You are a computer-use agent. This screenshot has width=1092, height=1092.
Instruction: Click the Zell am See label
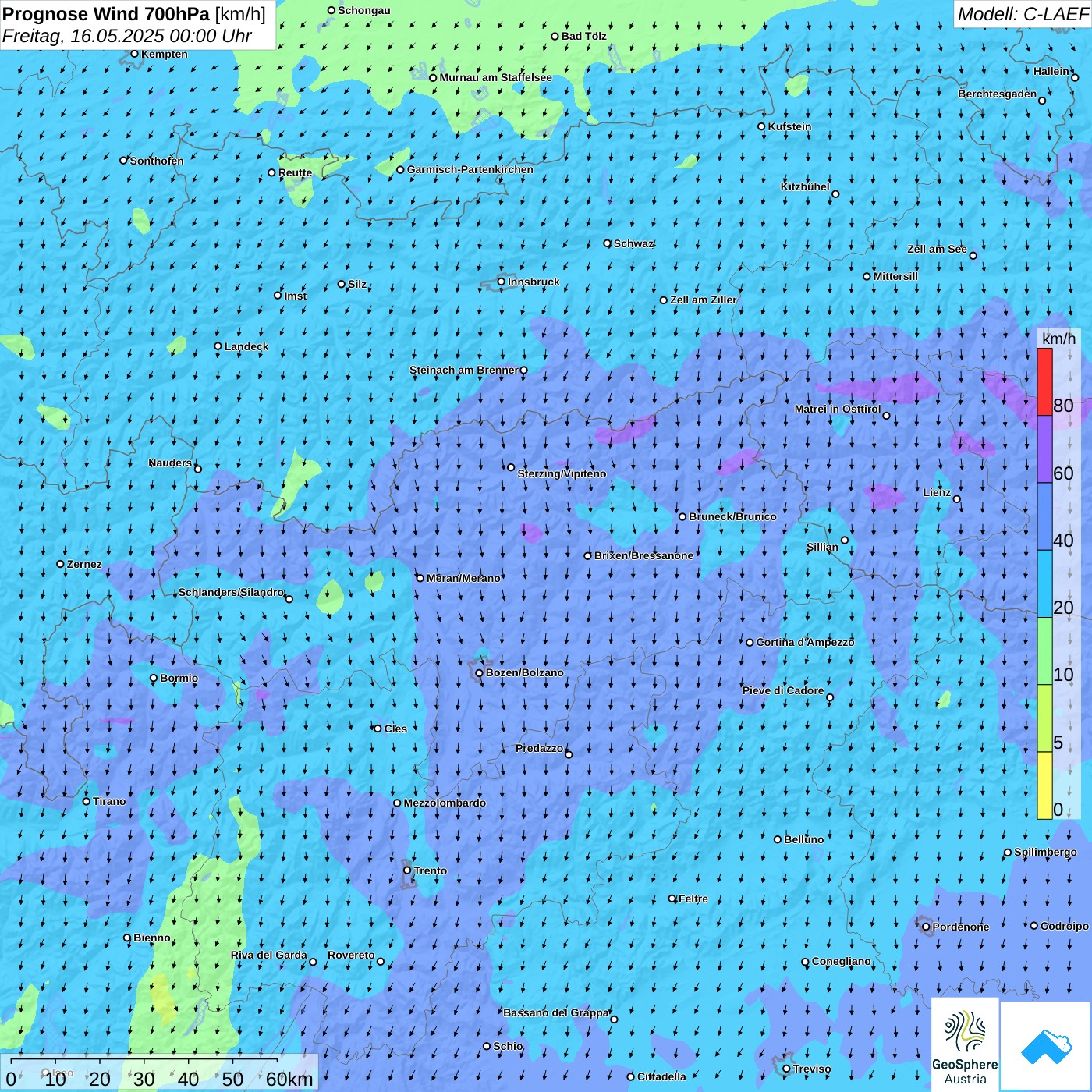[x=937, y=249]
